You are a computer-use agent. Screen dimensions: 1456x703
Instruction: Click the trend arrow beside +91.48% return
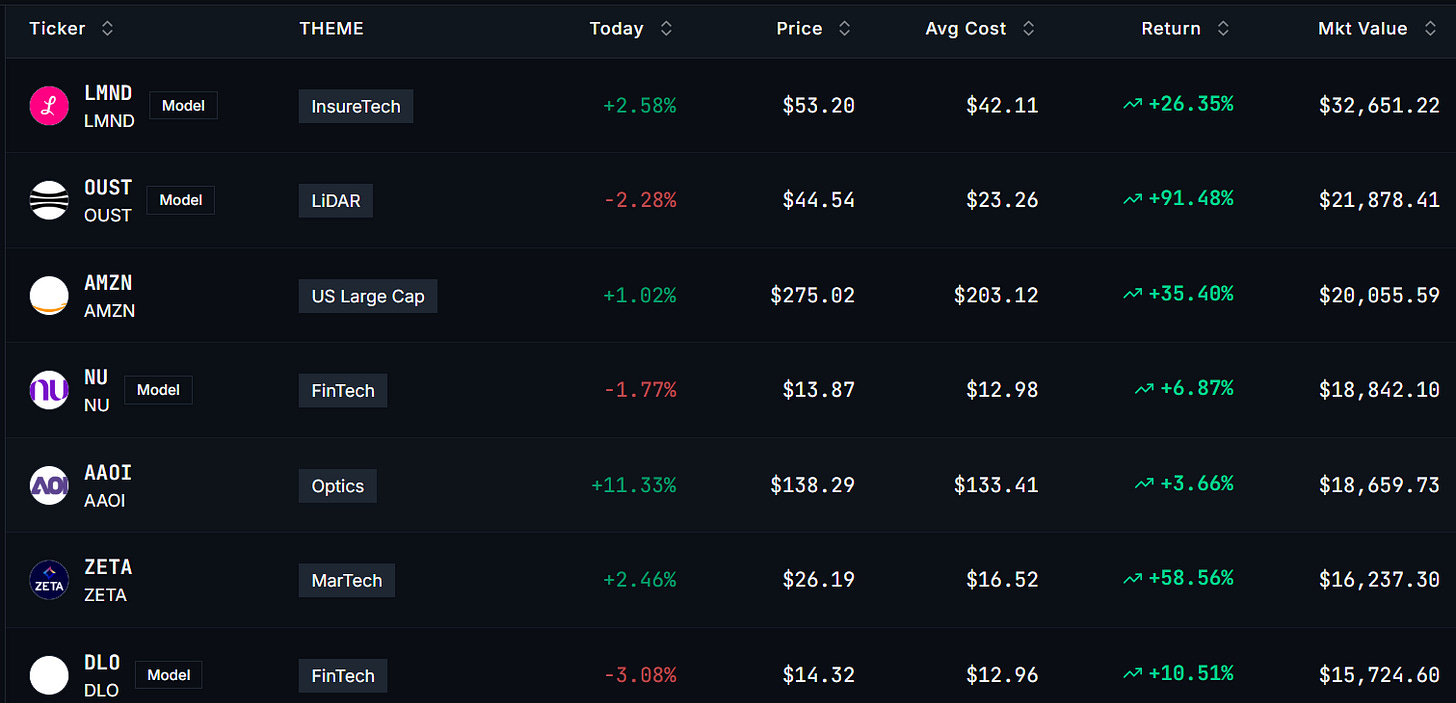(1132, 200)
